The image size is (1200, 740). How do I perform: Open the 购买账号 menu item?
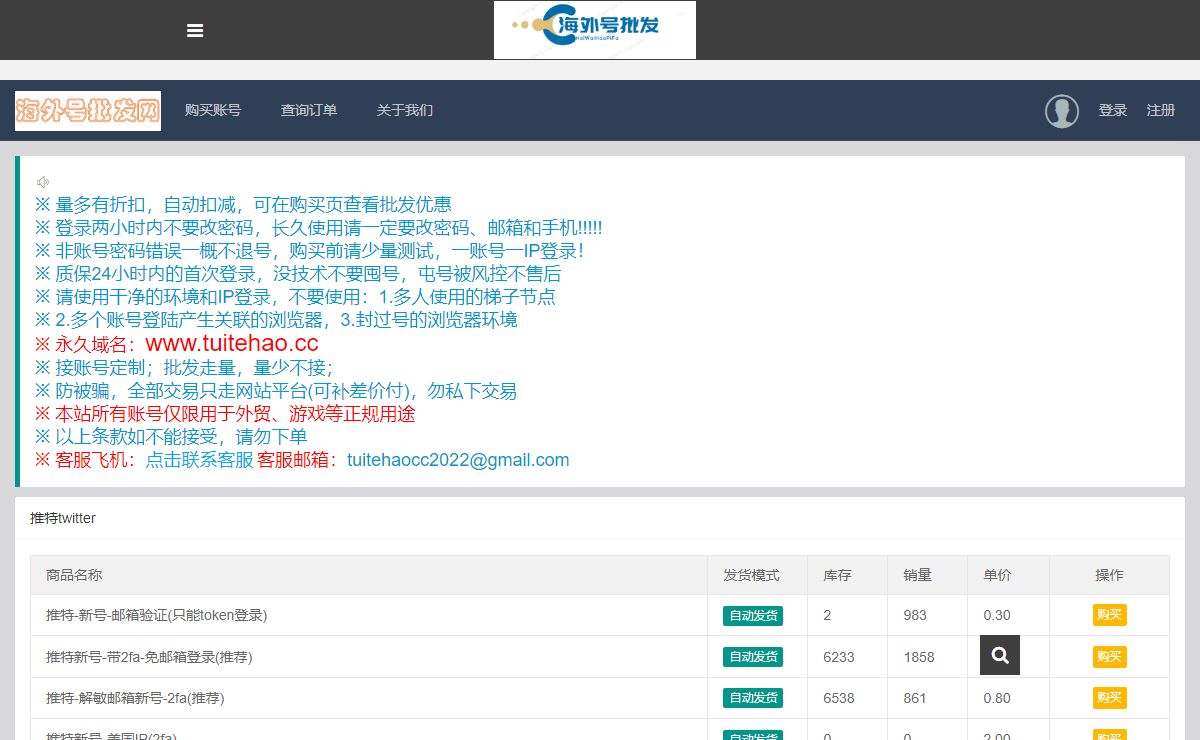pyautogui.click(x=213, y=110)
